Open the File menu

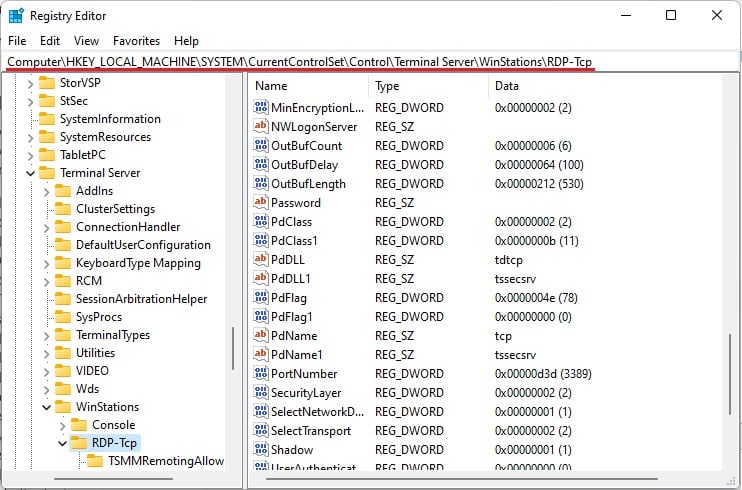point(17,41)
